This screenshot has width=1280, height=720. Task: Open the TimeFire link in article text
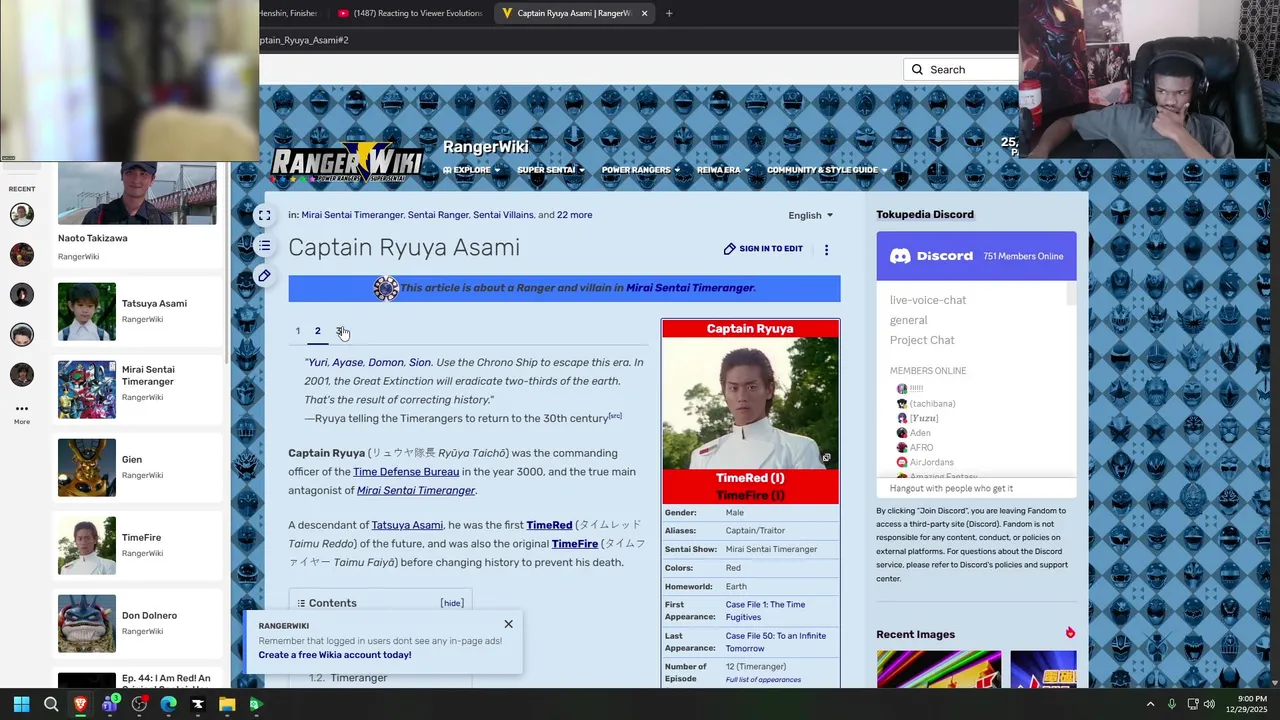575,544
